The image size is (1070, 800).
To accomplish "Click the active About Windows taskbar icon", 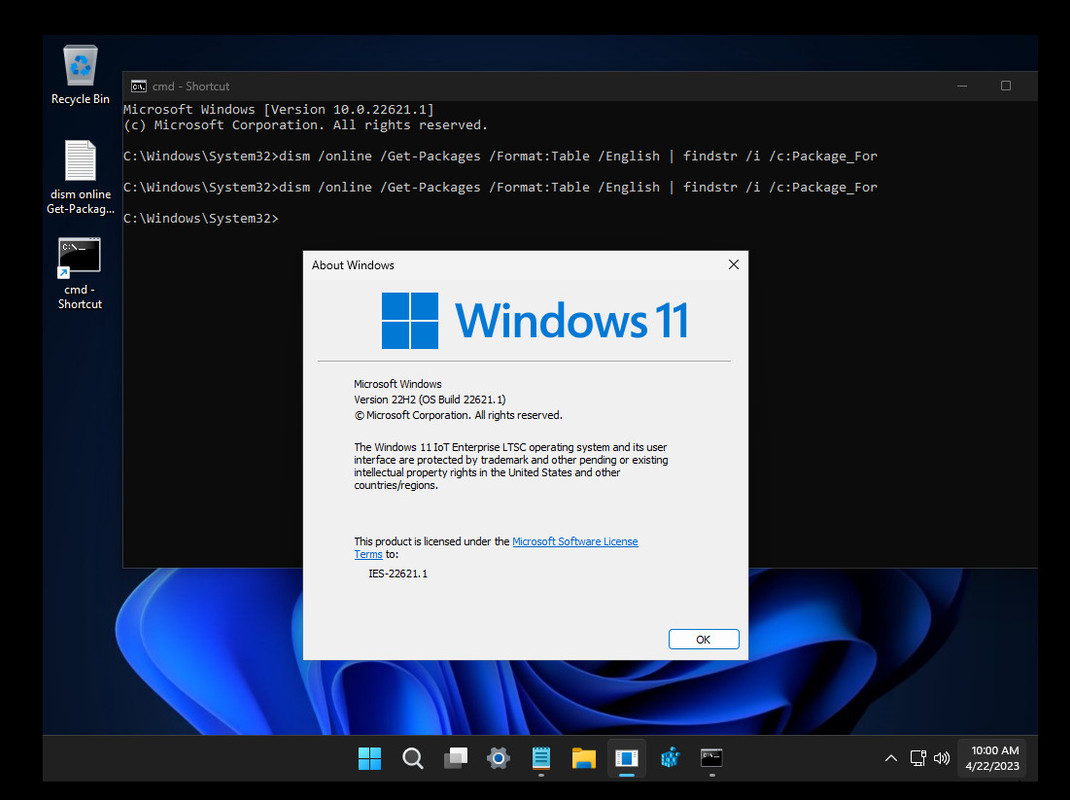I will (x=626, y=758).
